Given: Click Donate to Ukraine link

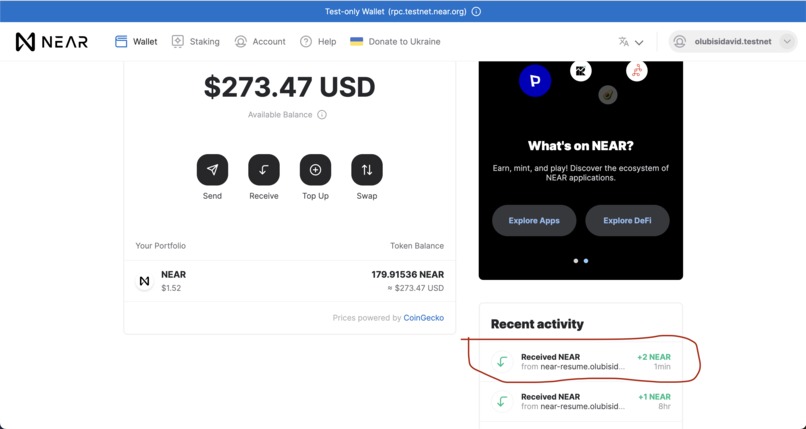Looking at the screenshot, I should (395, 42).
